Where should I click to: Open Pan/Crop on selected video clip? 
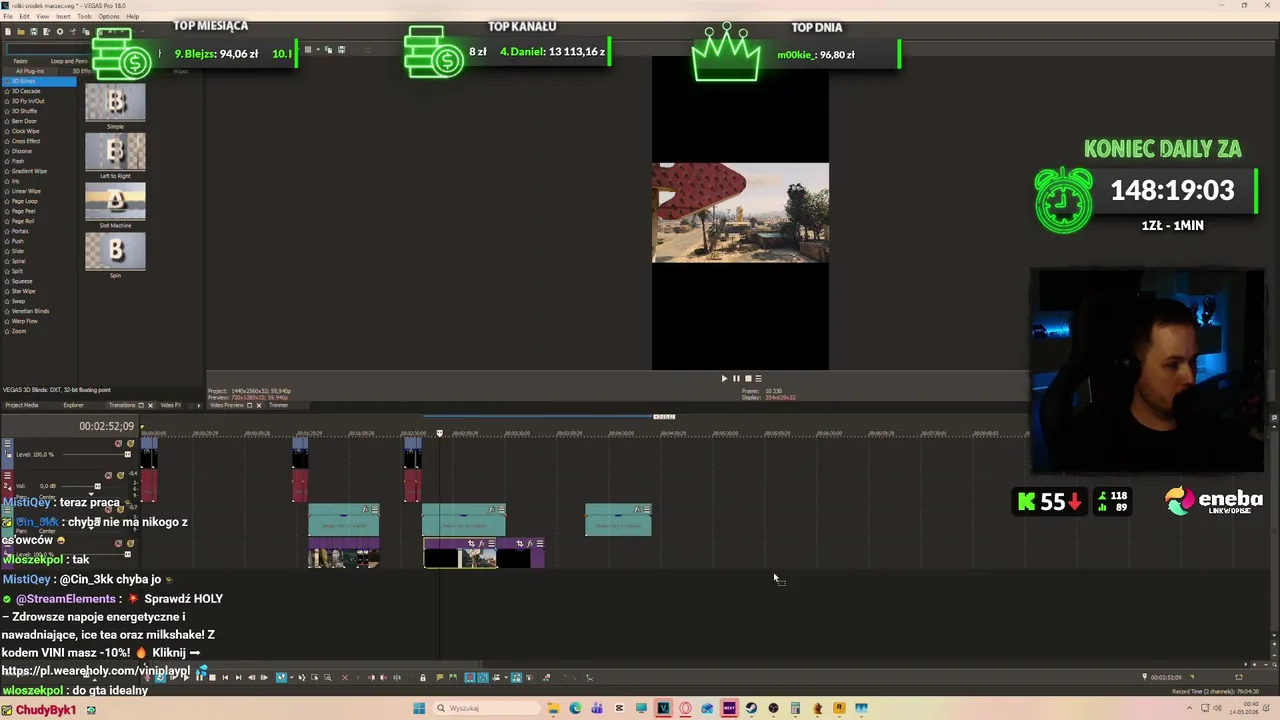[x=471, y=544]
